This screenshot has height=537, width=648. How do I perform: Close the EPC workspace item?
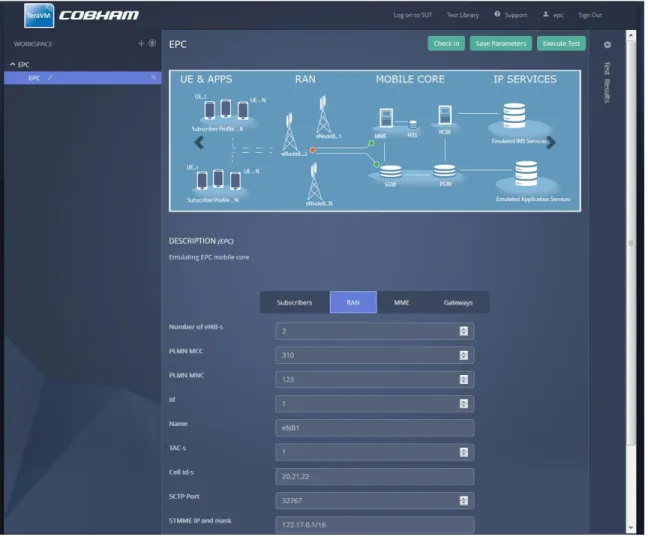click(x=153, y=77)
